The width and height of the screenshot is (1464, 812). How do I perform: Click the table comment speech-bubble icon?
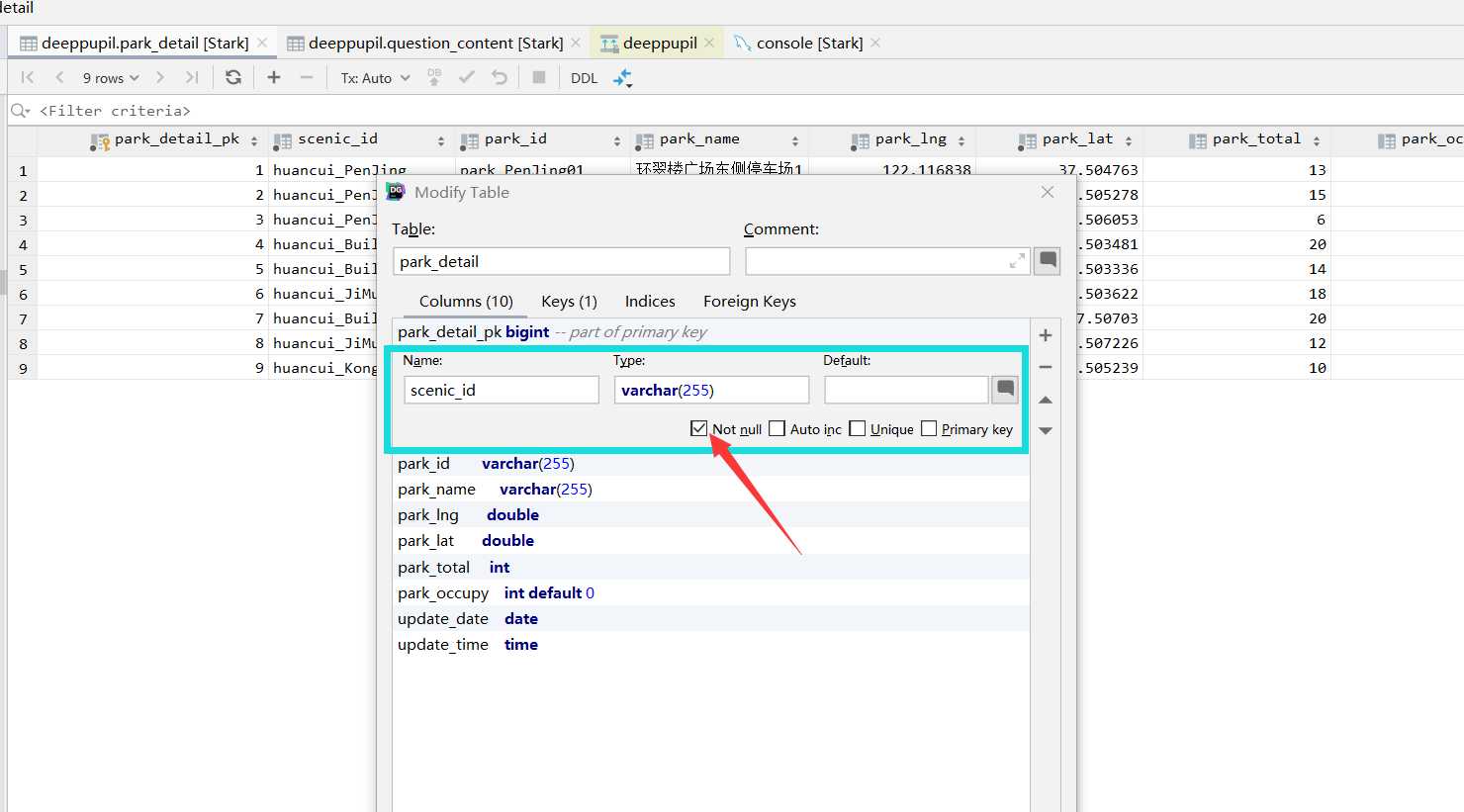click(x=1047, y=261)
